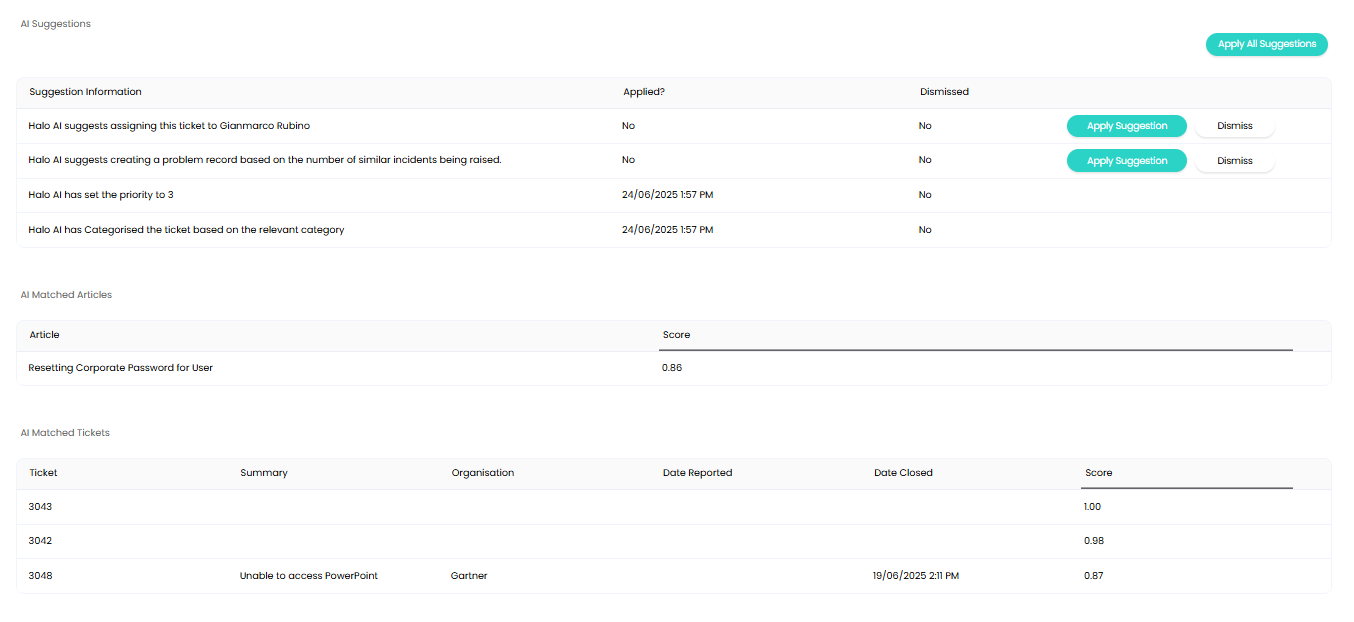This screenshot has width=1354, height=622.
Task: Apply the suggestion to assign Gianmarco Rubino
Action: 1127,126
